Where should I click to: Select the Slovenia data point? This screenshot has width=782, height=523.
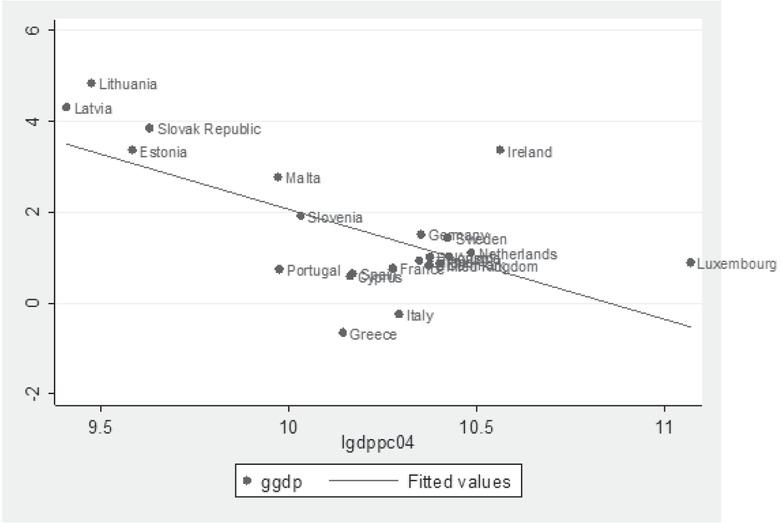click(300, 215)
